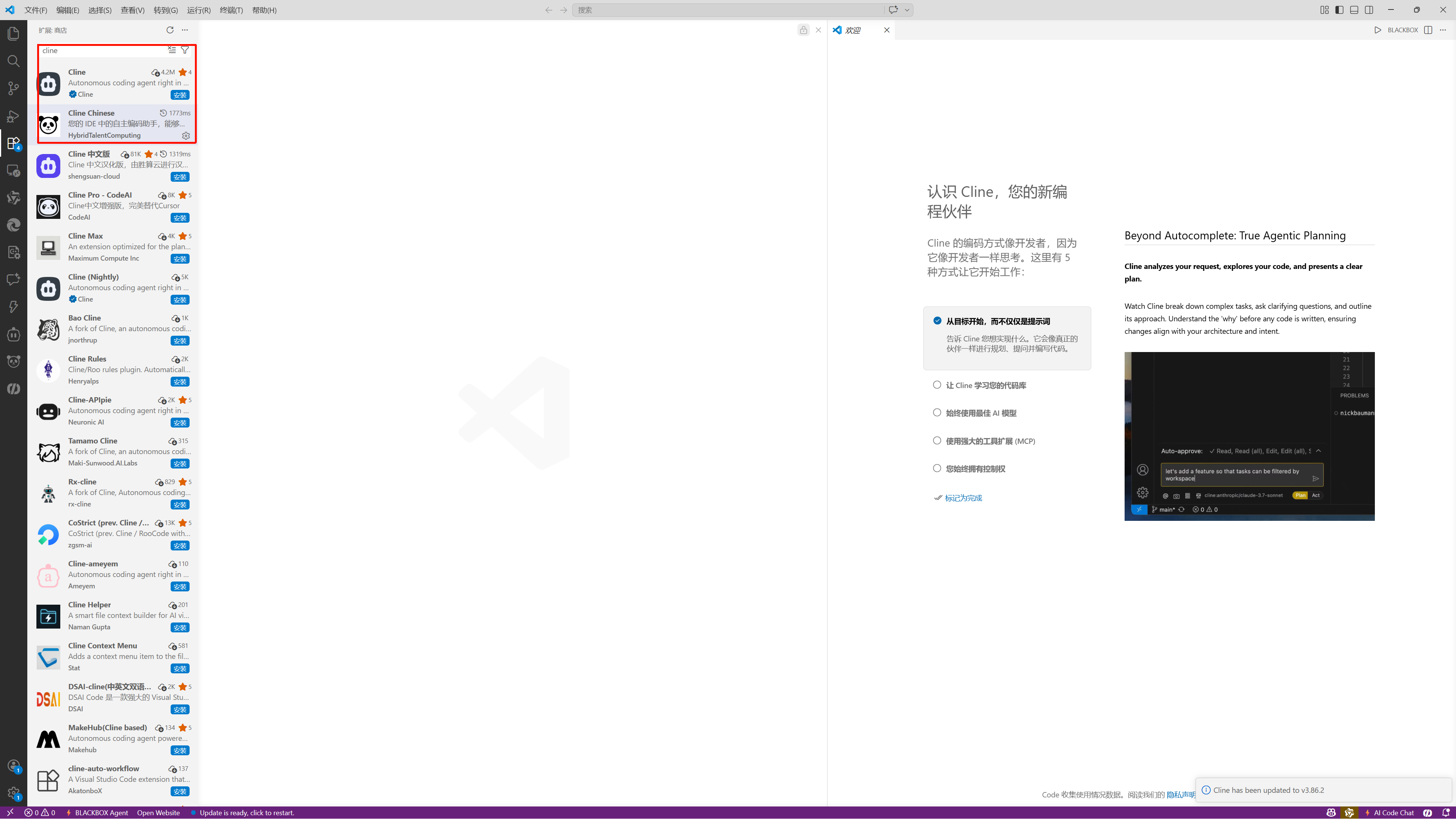Install the Cline extension
This screenshot has height=819, width=1456.
[x=180, y=95]
